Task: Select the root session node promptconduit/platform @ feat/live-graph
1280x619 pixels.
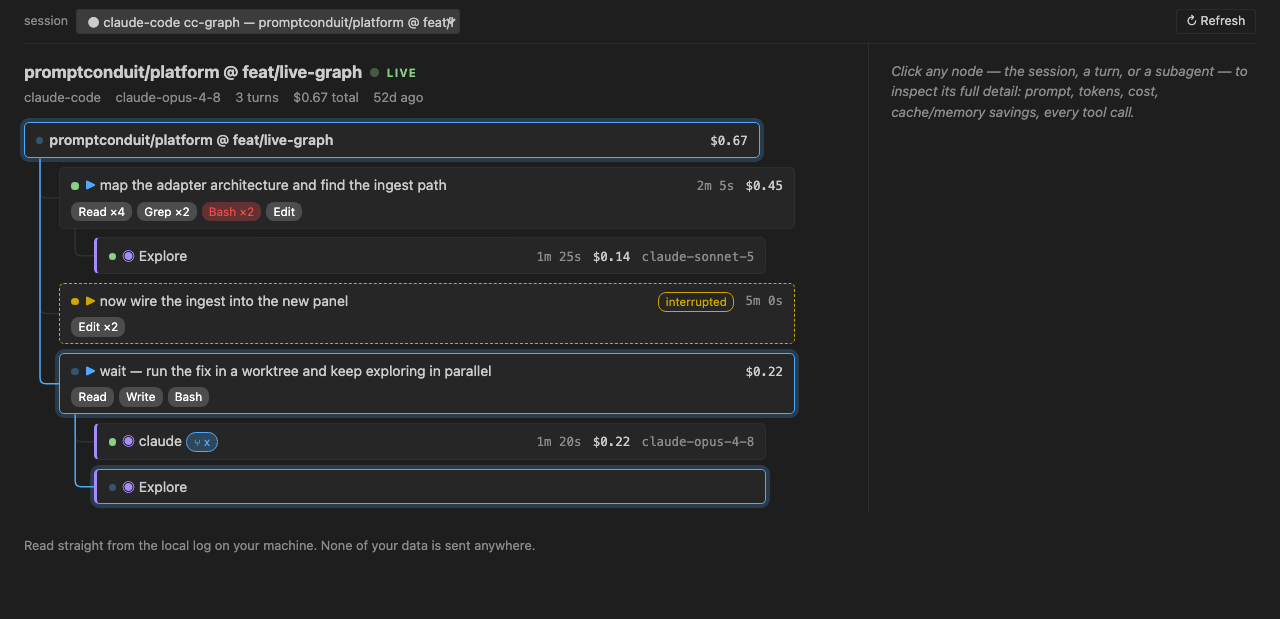Action: pos(392,140)
